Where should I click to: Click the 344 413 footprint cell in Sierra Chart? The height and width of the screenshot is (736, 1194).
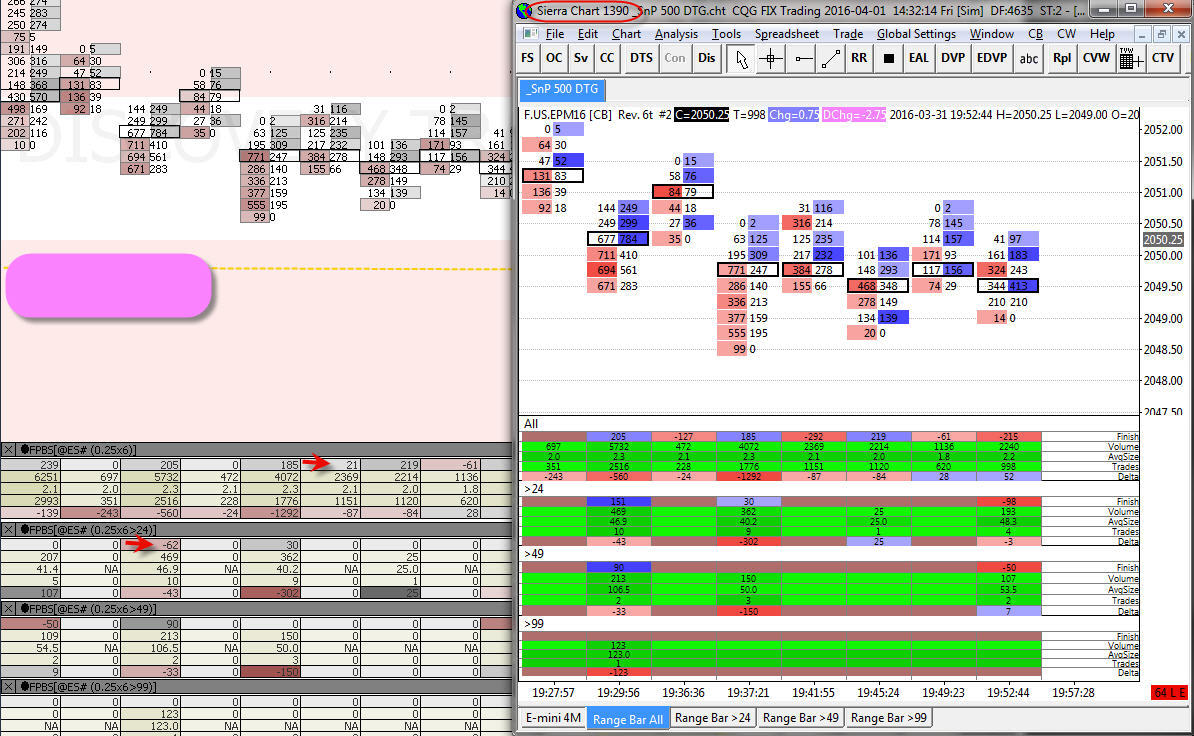(x=1007, y=286)
